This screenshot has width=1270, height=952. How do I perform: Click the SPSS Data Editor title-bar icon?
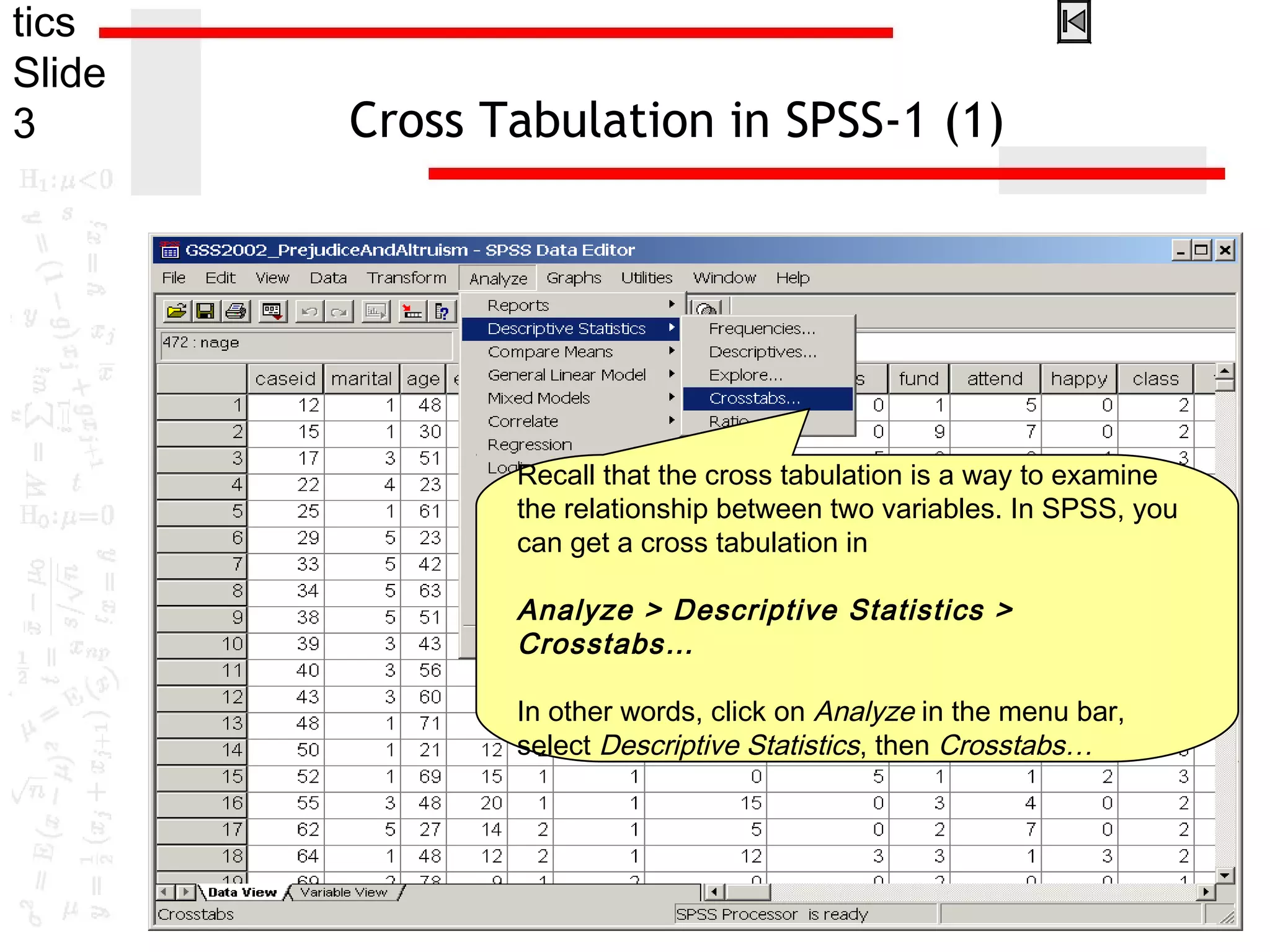pos(169,250)
